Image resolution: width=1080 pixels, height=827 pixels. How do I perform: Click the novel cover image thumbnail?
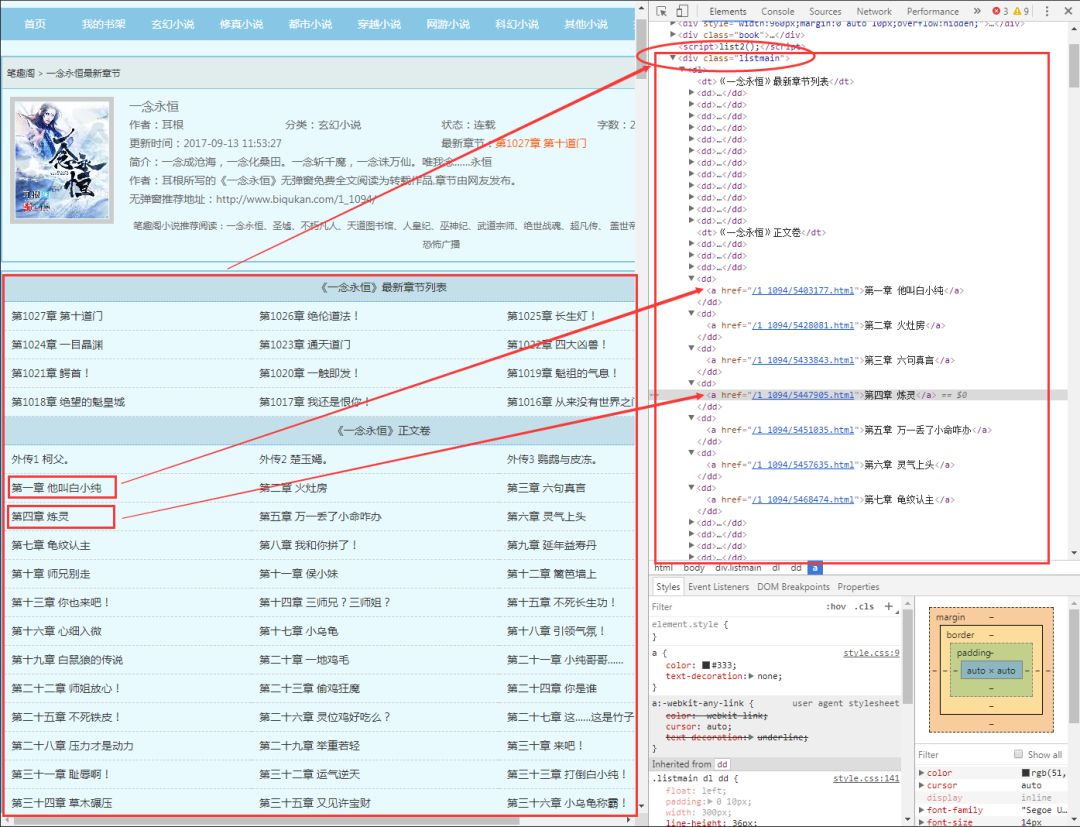pos(62,160)
